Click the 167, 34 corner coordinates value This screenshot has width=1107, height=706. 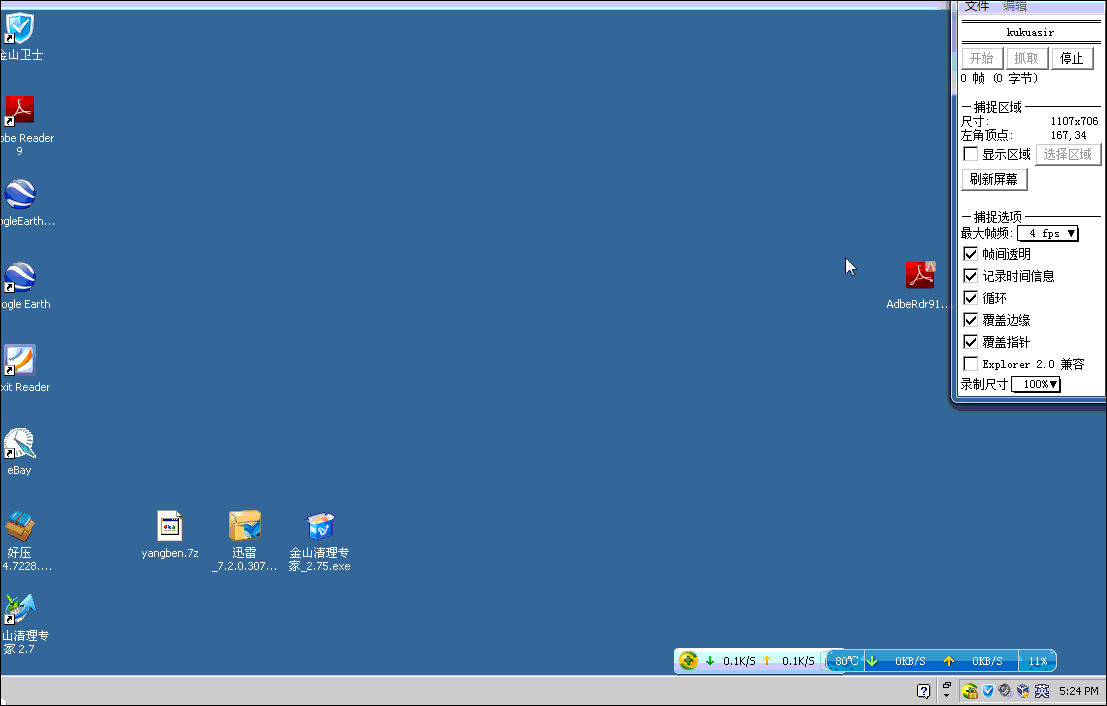point(1069,135)
